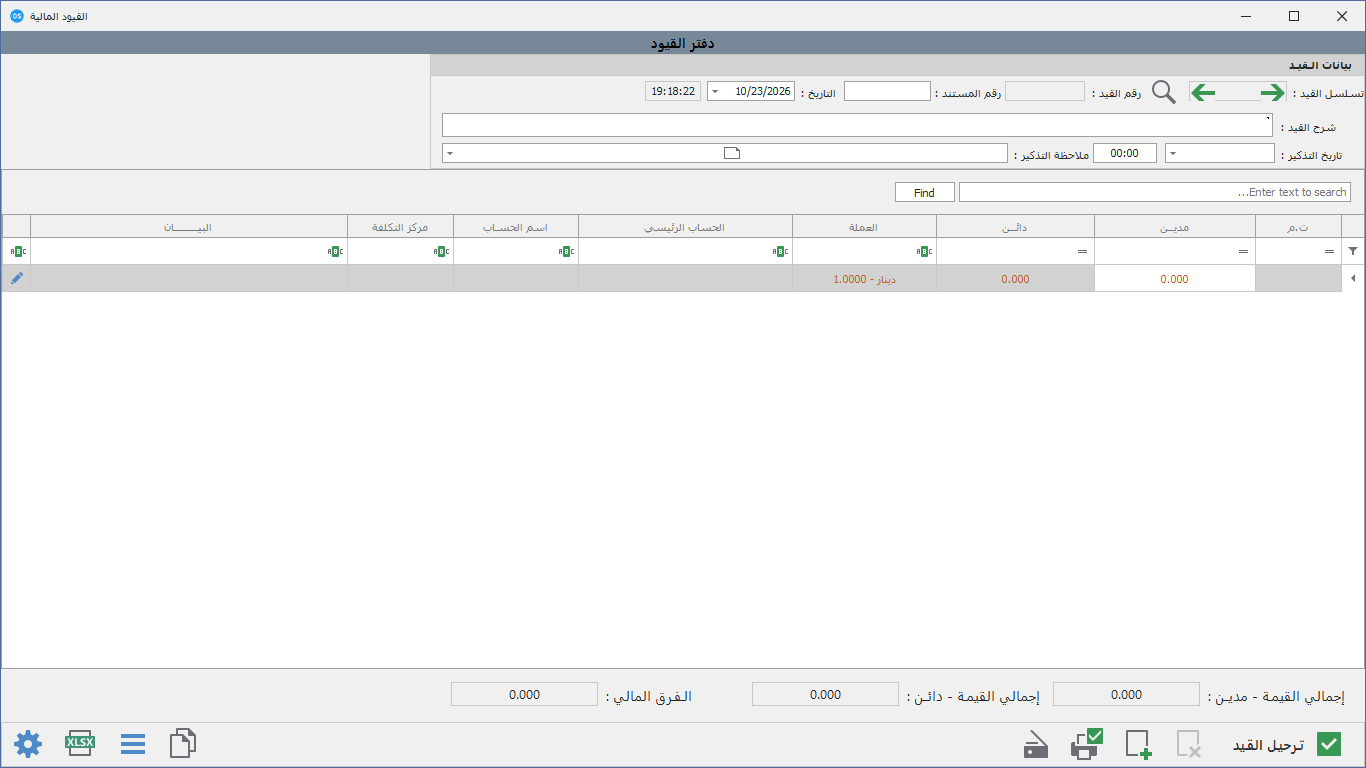Add new entry with page-plus icon
Viewport: 1366px width, 768px height.
[1138, 744]
